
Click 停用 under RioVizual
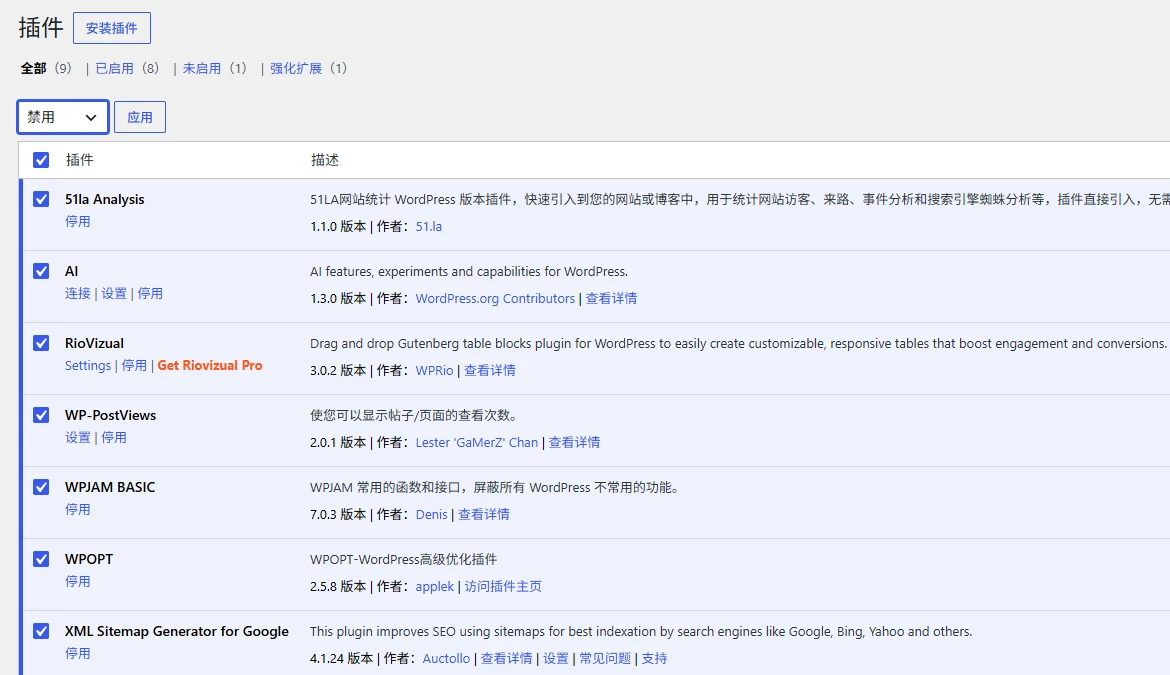tap(134, 365)
